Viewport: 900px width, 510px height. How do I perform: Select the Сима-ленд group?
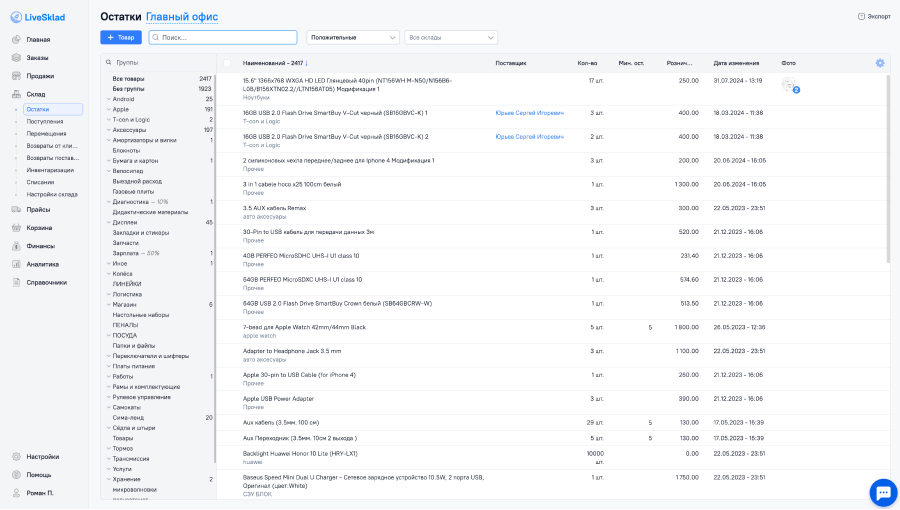[128, 418]
